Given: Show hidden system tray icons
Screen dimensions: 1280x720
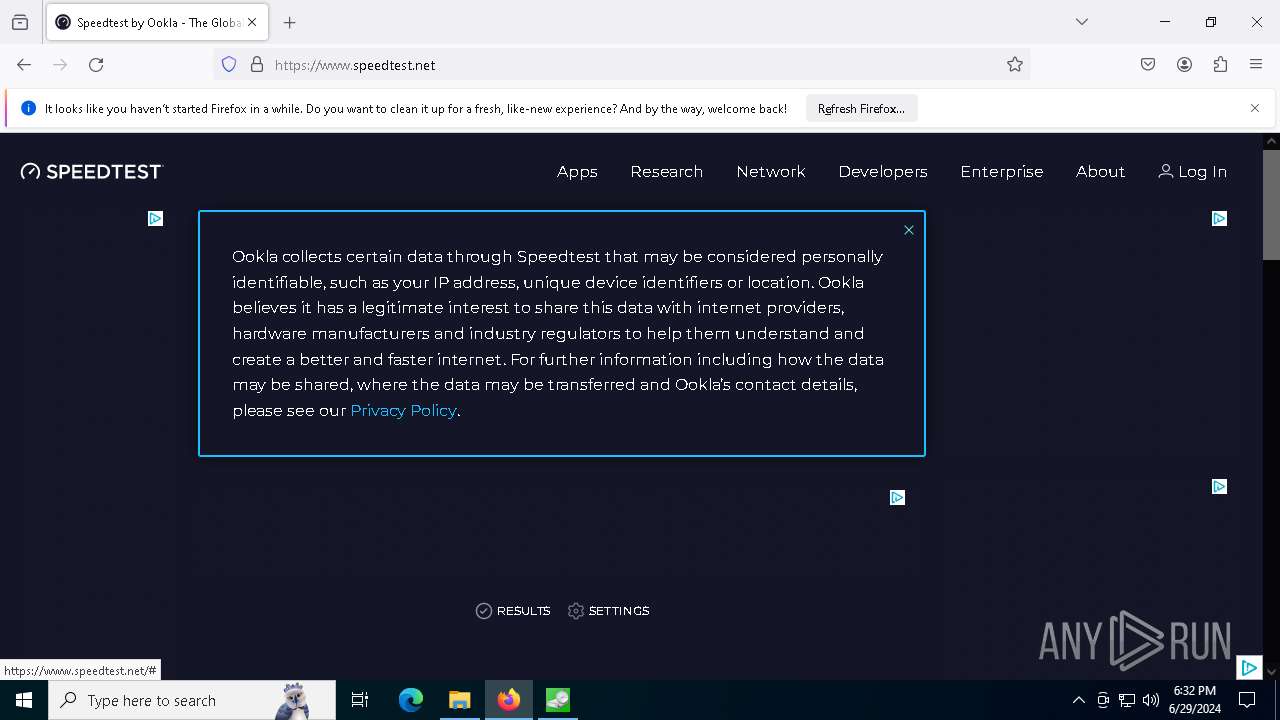Looking at the screenshot, I should click(1078, 700).
